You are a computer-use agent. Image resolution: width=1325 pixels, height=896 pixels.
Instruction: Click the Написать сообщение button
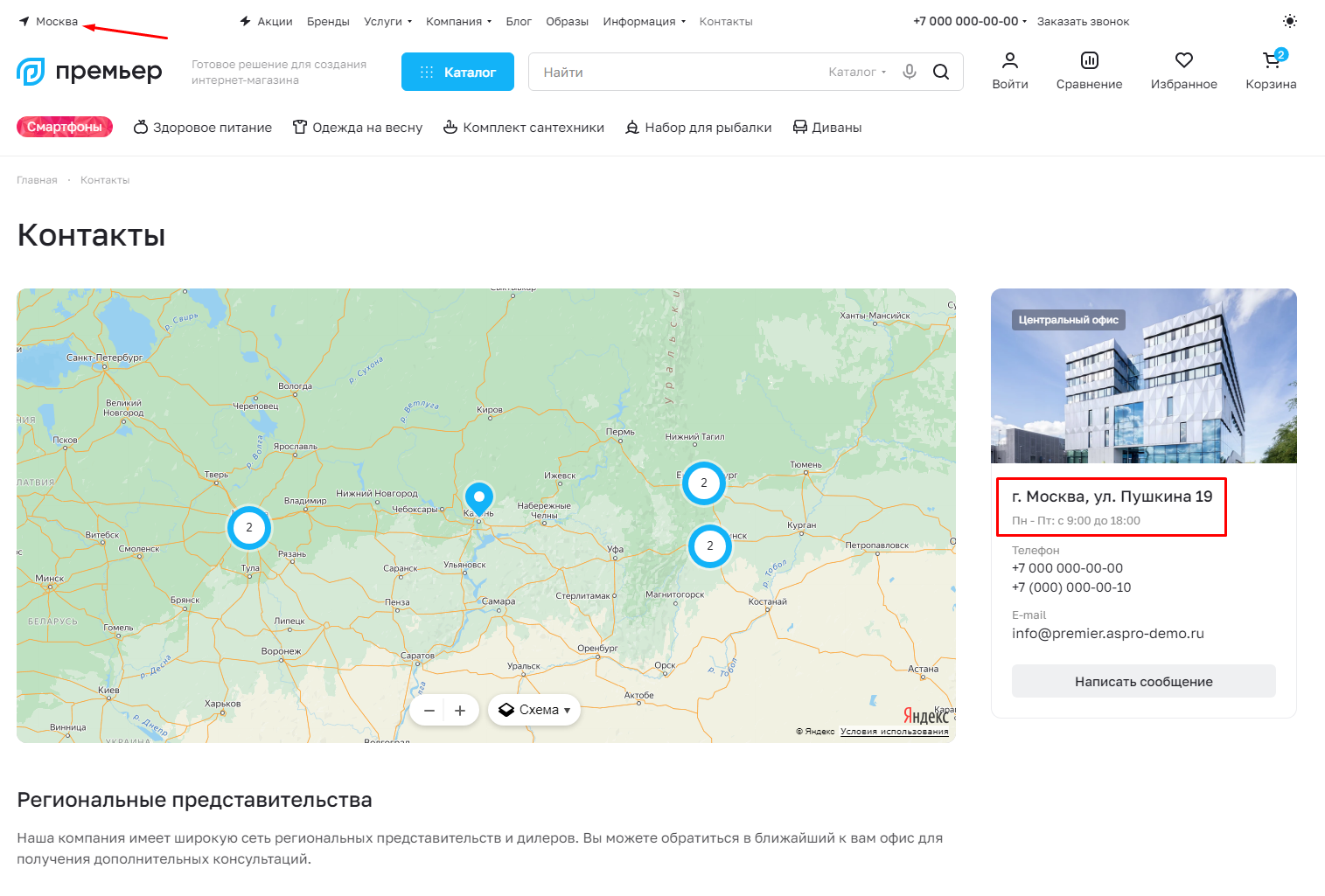pos(1144,681)
